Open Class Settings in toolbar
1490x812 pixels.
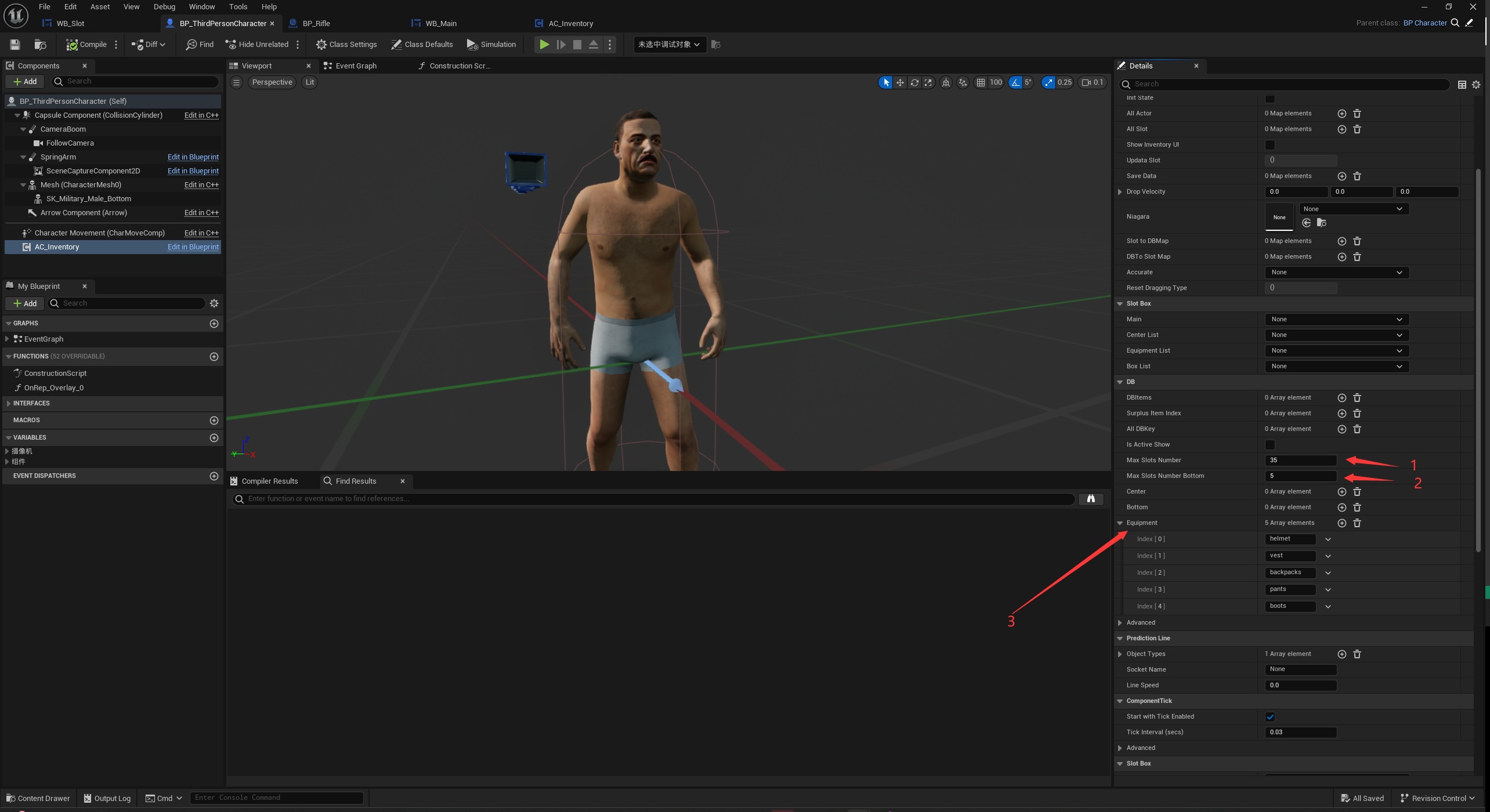point(346,45)
